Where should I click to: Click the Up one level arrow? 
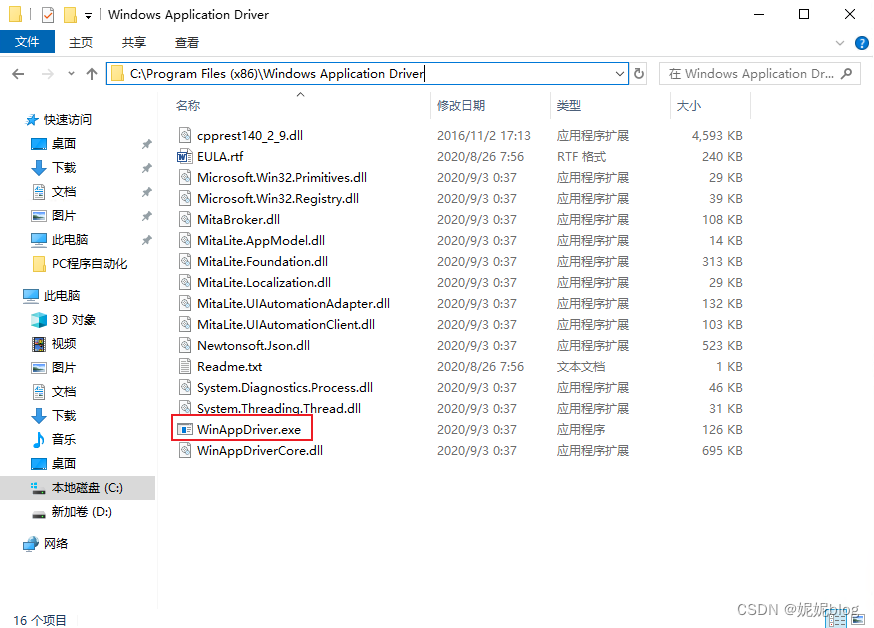coord(92,74)
